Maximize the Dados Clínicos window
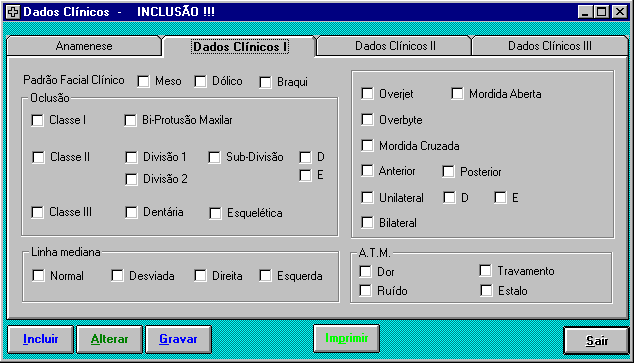 click(601, 12)
